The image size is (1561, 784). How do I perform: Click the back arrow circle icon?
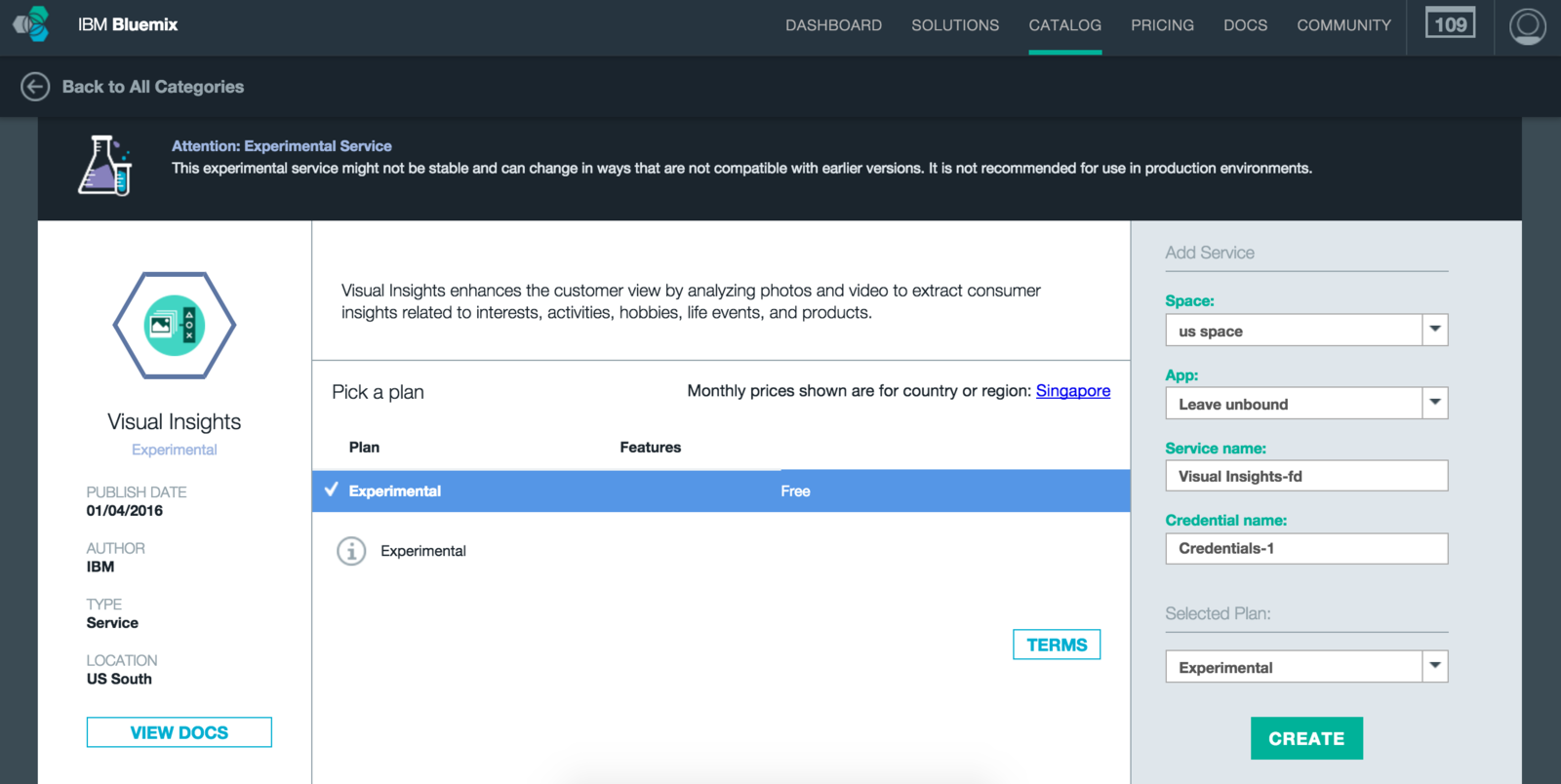(x=35, y=87)
